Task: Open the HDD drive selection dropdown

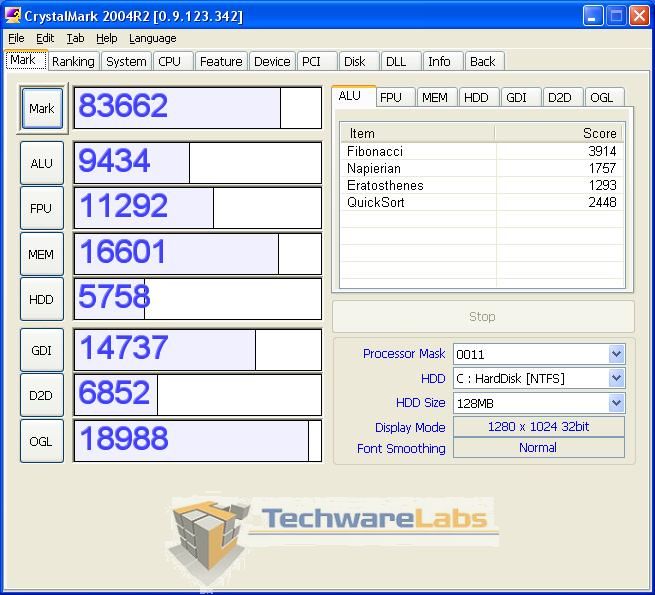Action: (616, 378)
